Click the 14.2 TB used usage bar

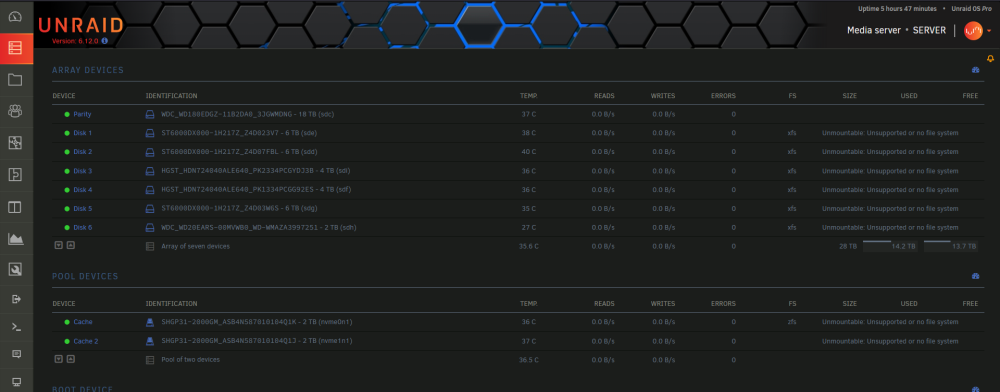(x=890, y=246)
